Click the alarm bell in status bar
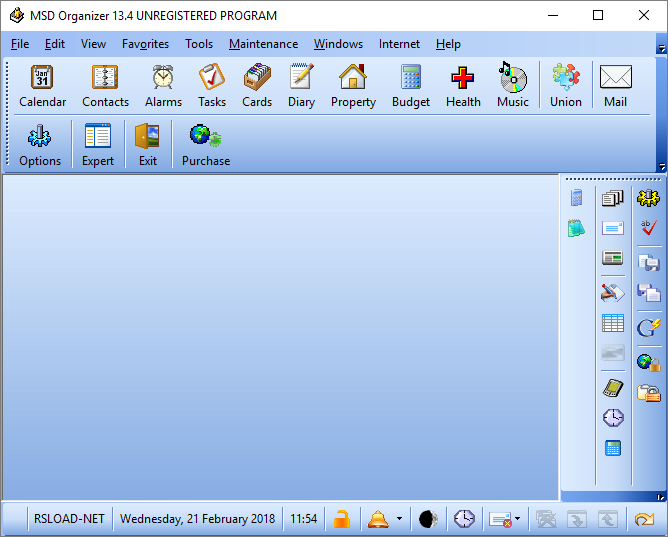 tap(378, 519)
